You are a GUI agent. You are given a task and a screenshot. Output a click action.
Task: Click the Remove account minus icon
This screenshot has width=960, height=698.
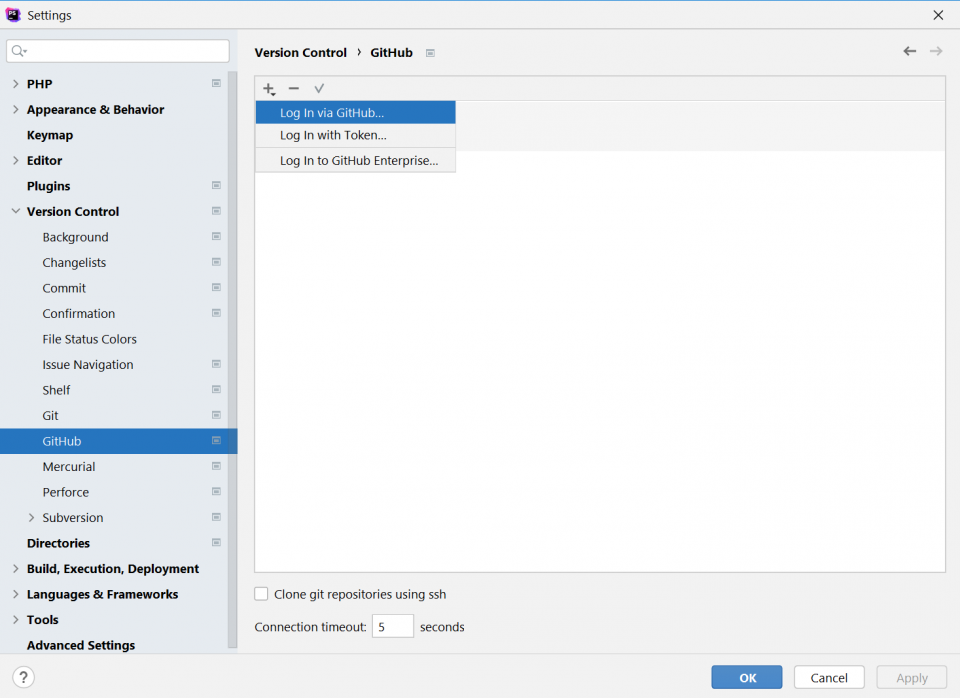(294, 89)
